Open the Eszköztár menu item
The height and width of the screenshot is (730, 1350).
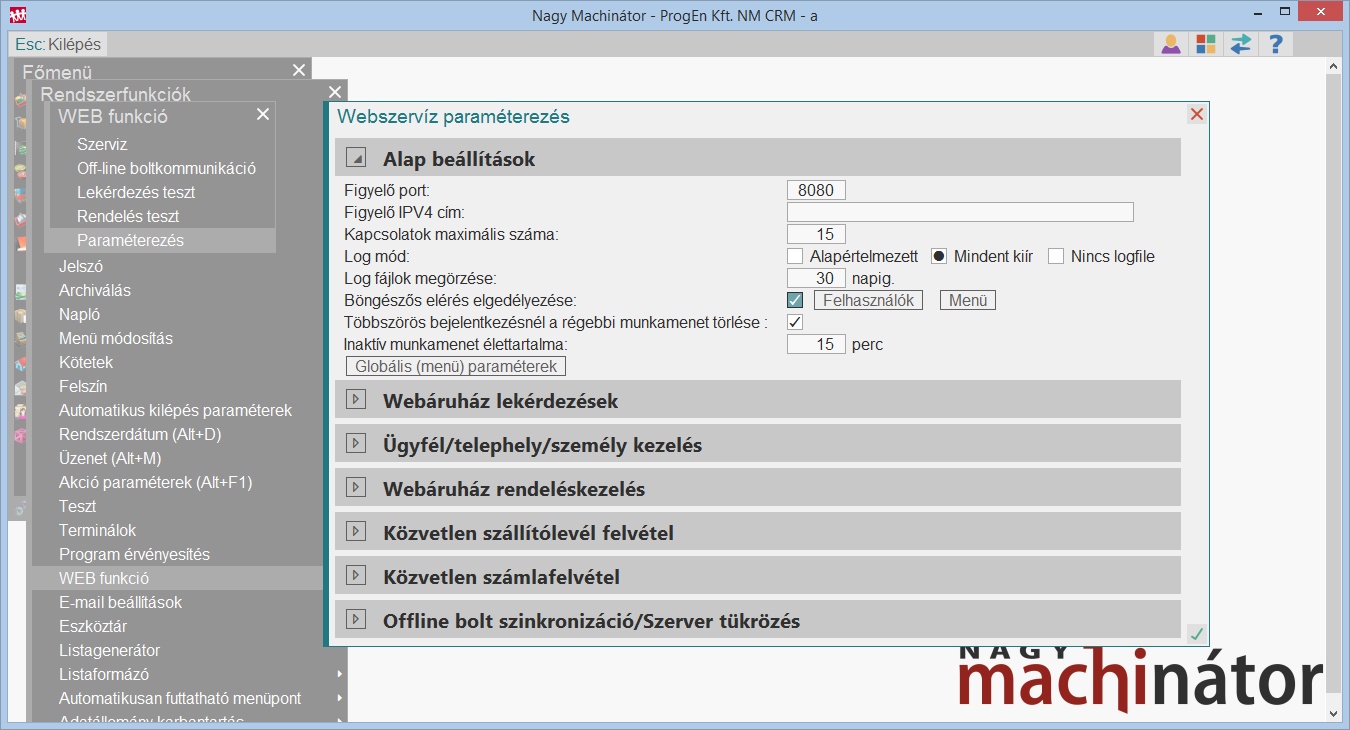(93, 626)
